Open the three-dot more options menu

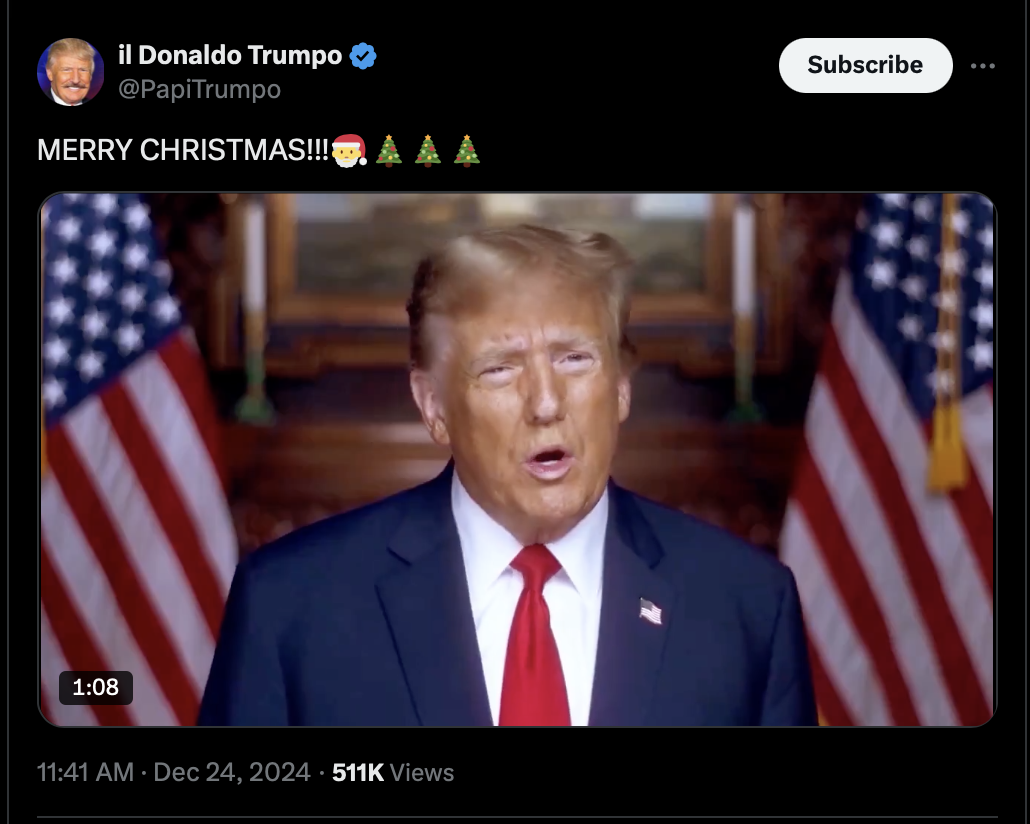[x=983, y=66]
